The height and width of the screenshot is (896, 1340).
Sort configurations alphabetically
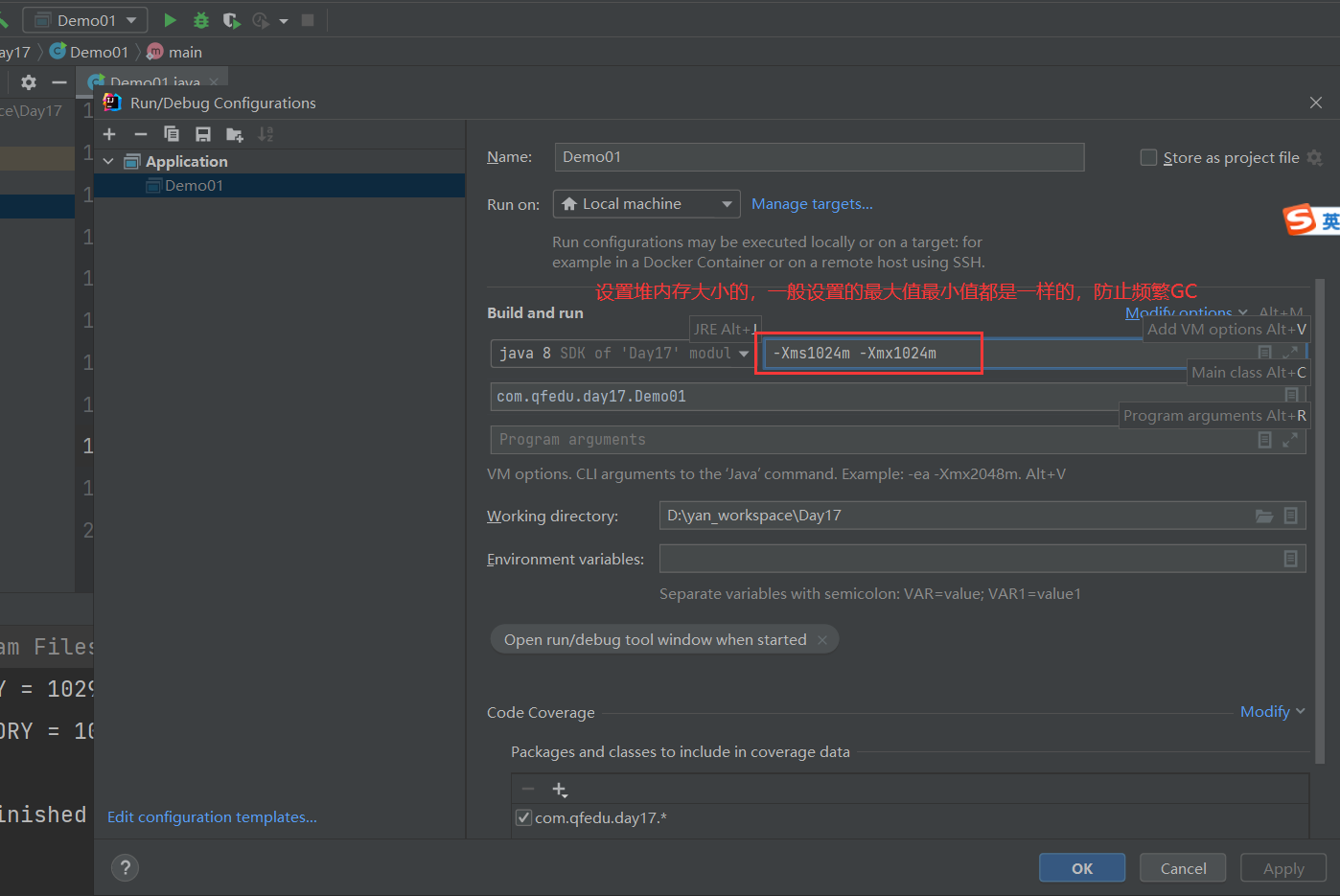266,134
